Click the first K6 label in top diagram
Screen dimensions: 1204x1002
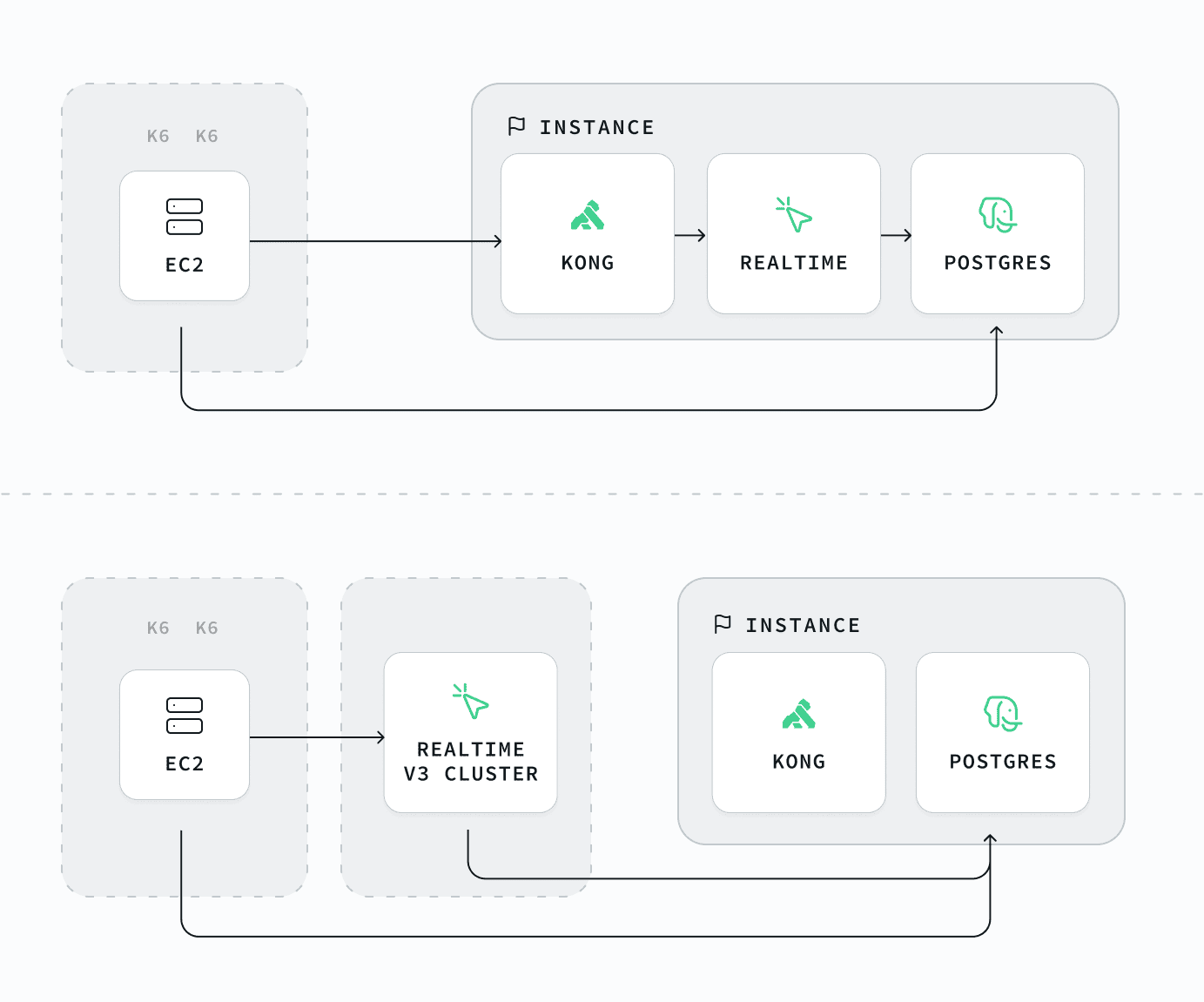[158, 136]
